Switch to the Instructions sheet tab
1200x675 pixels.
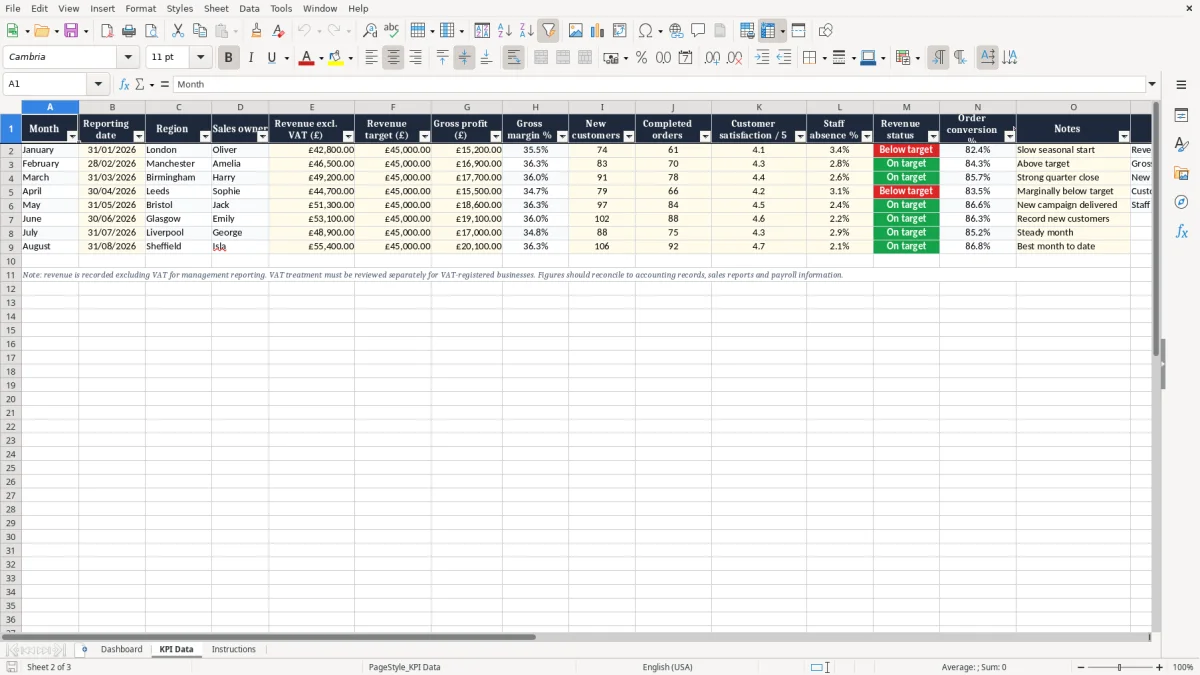pyautogui.click(x=234, y=650)
